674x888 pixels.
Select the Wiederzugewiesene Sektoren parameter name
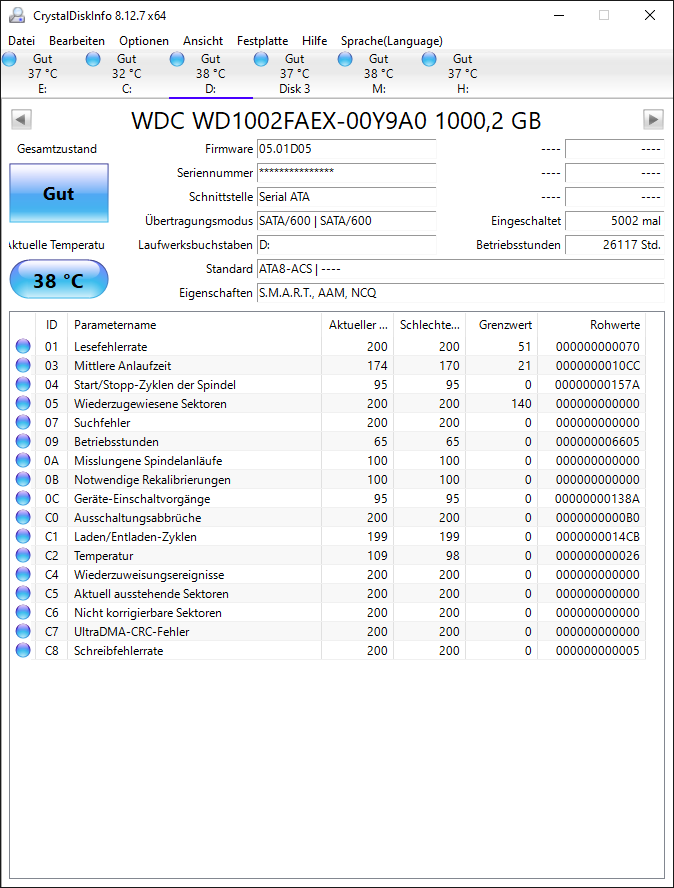pos(150,404)
